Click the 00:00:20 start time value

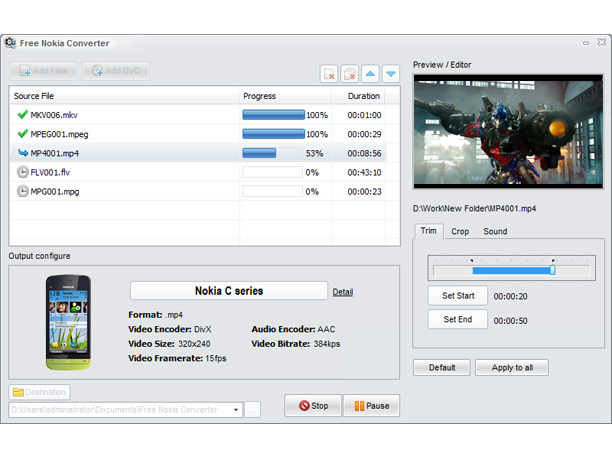[x=510, y=296]
